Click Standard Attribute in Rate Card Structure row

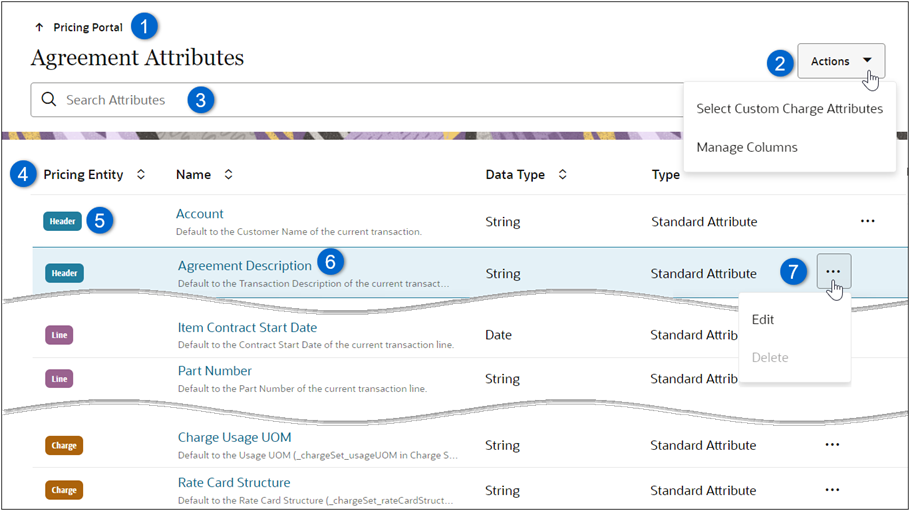click(x=703, y=491)
